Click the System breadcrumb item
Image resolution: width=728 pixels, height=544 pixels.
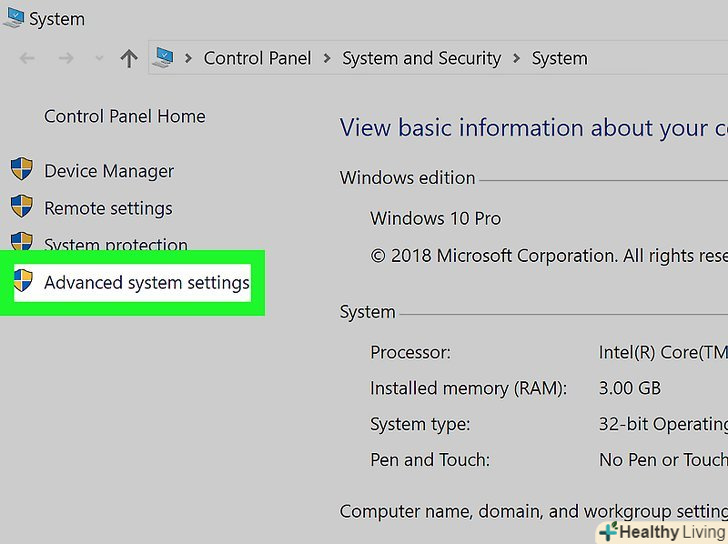559,59
